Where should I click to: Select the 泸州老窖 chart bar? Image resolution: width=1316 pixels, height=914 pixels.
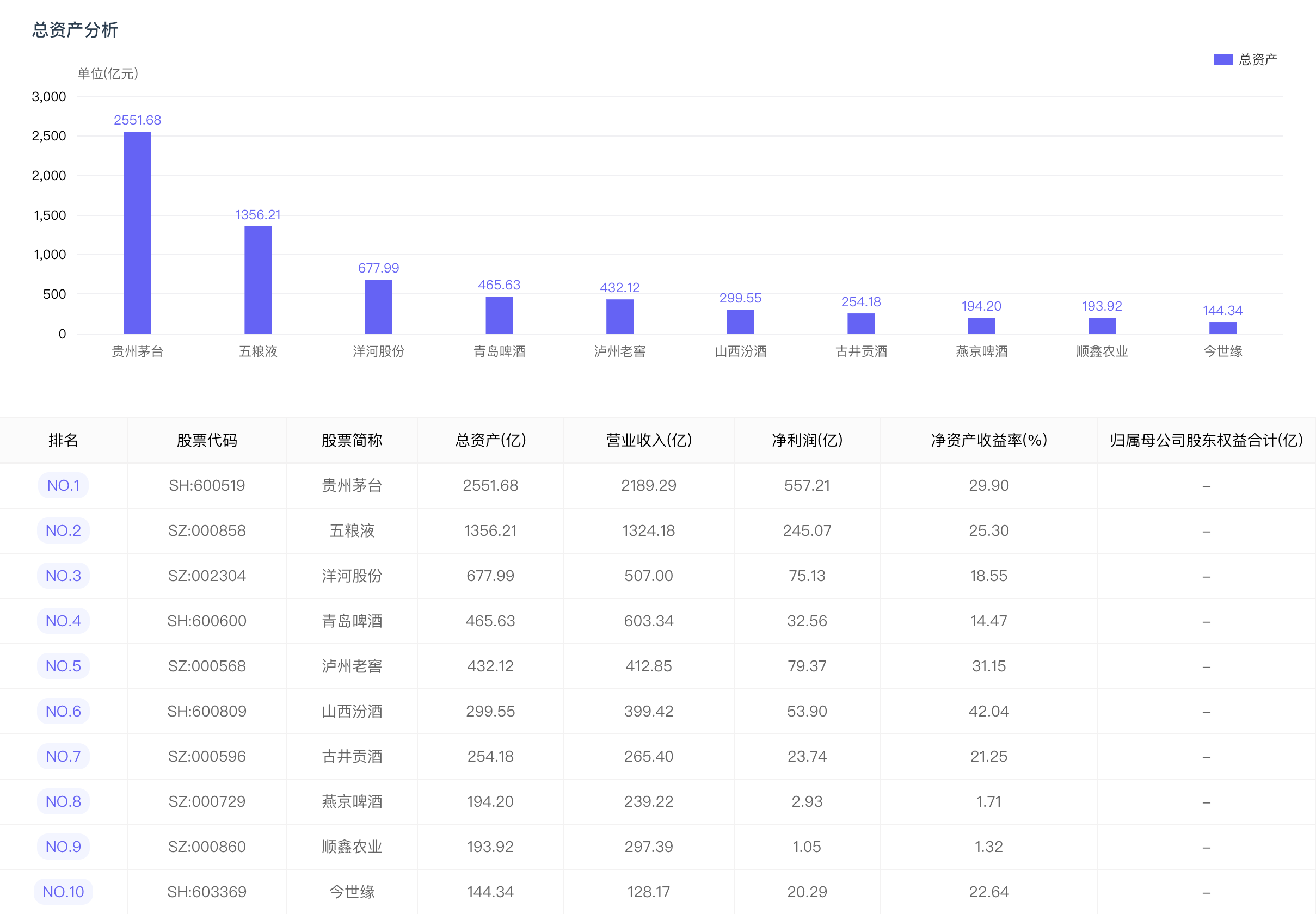pos(620,316)
